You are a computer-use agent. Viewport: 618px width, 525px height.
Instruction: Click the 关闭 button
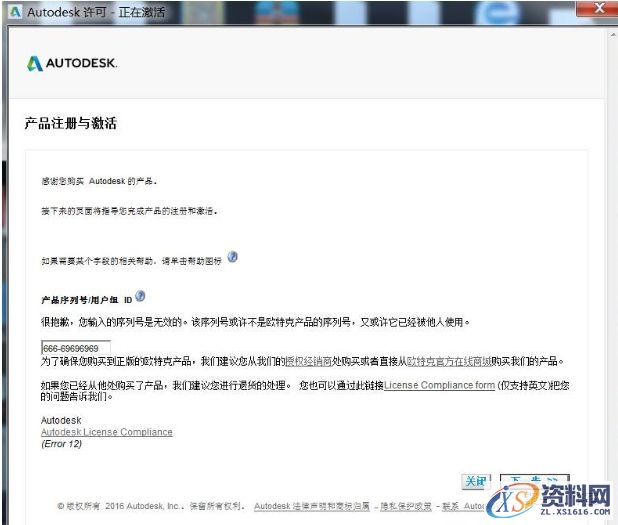coord(476,482)
